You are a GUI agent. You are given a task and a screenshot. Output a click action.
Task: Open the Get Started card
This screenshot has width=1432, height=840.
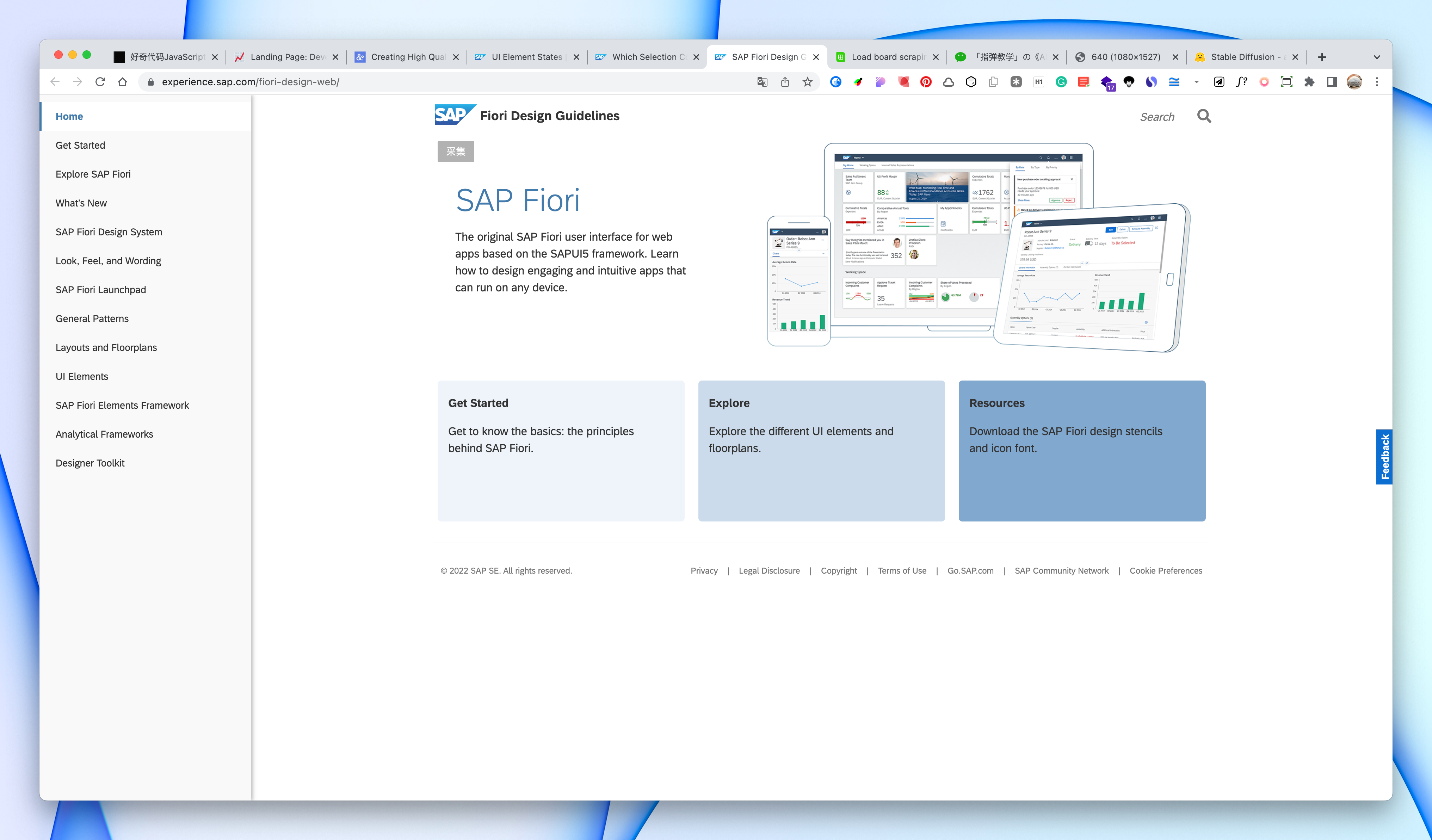[x=561, y=451]
